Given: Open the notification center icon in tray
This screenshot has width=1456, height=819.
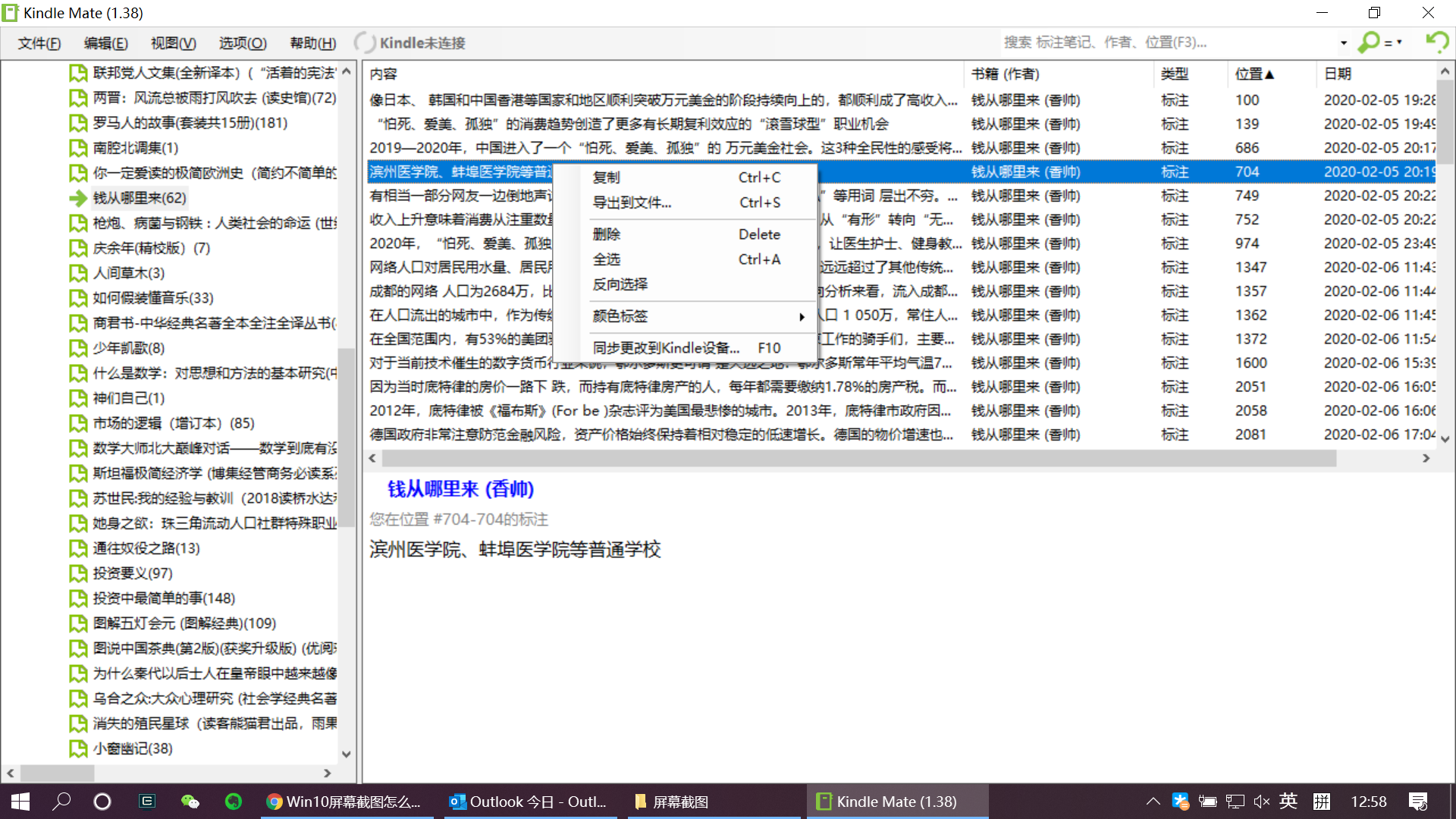Looking at the screenshot, I should point(1418,802).
